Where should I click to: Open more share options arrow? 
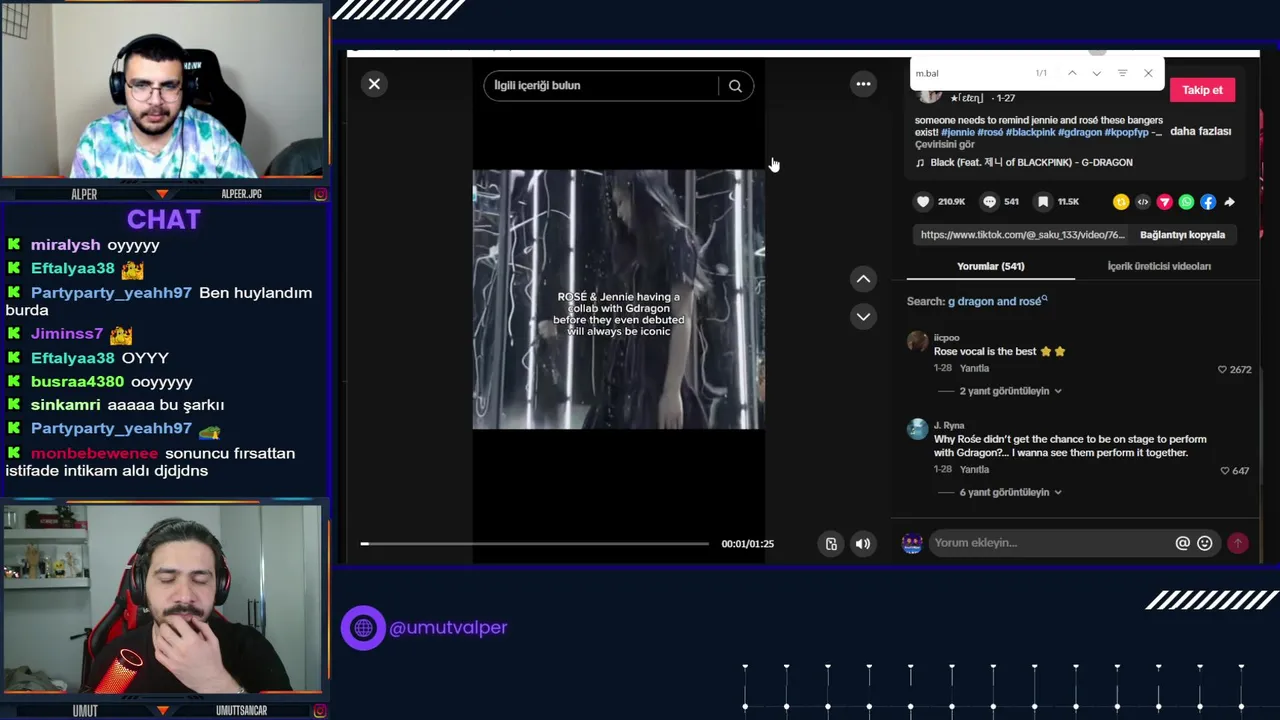pos(1229,202)
